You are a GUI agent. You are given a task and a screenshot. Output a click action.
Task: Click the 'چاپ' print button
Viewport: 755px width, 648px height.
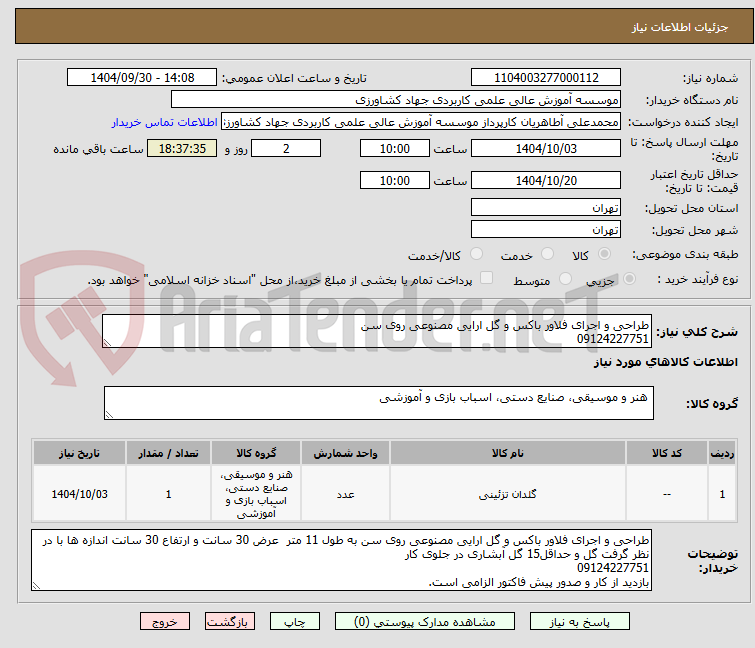tap(295, 622)
